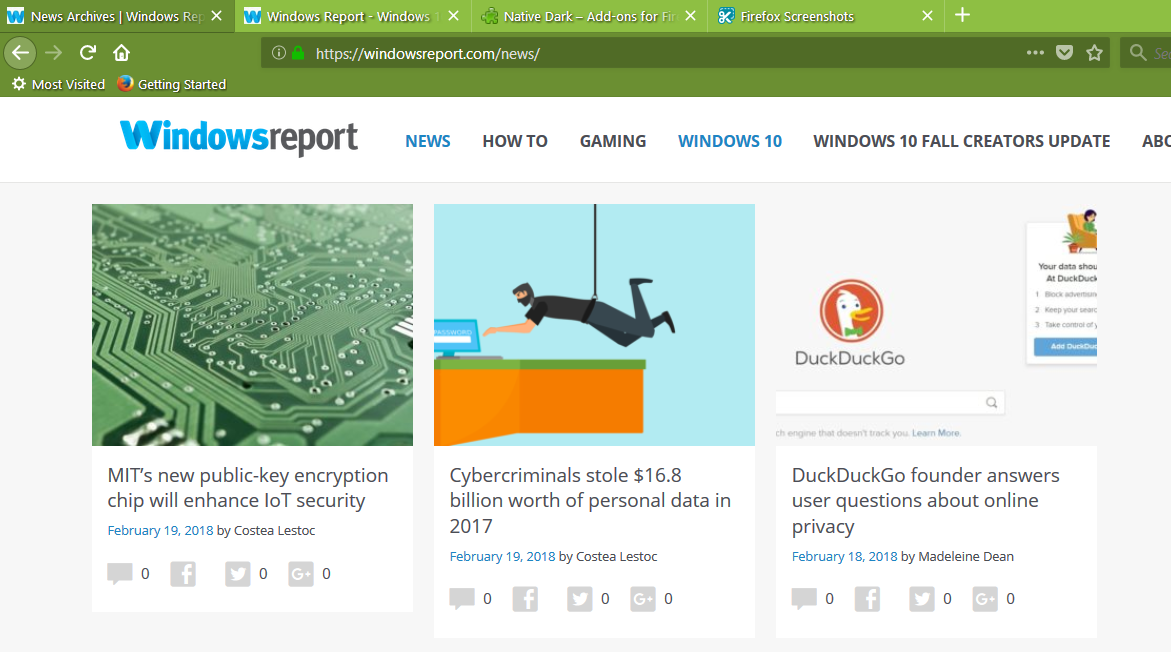Click date link on MIT encryption article
This screenshot has width=1171, height=652.
click(x=161, y=530)
